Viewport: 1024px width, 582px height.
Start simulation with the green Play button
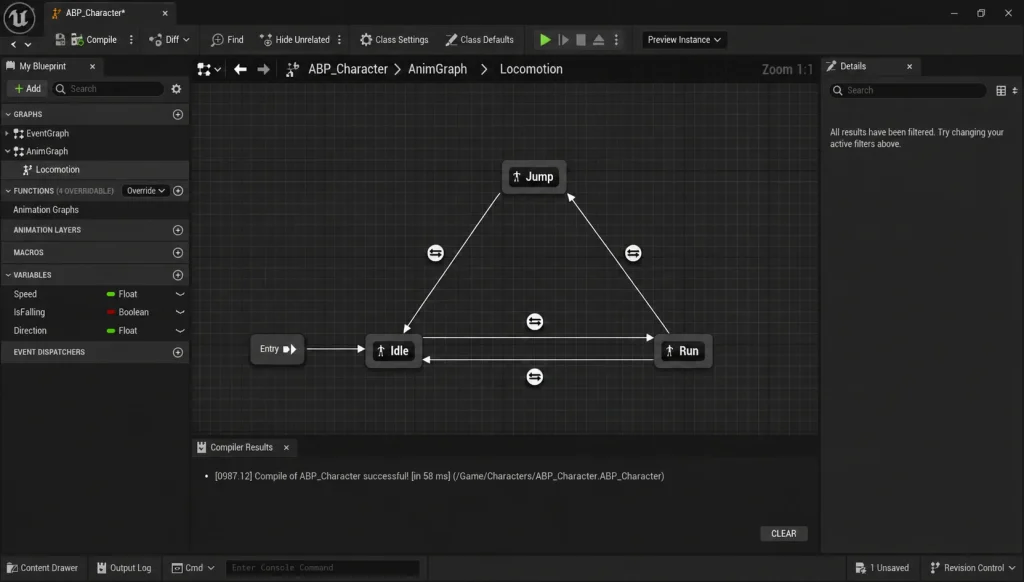point(545,40)
